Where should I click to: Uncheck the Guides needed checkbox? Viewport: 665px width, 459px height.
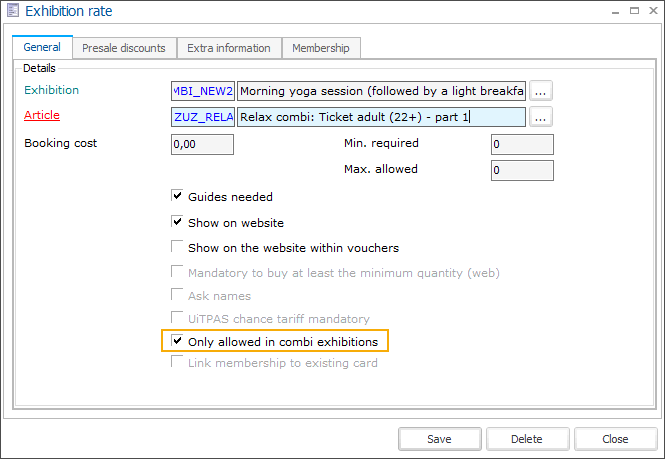pos(178,197)
